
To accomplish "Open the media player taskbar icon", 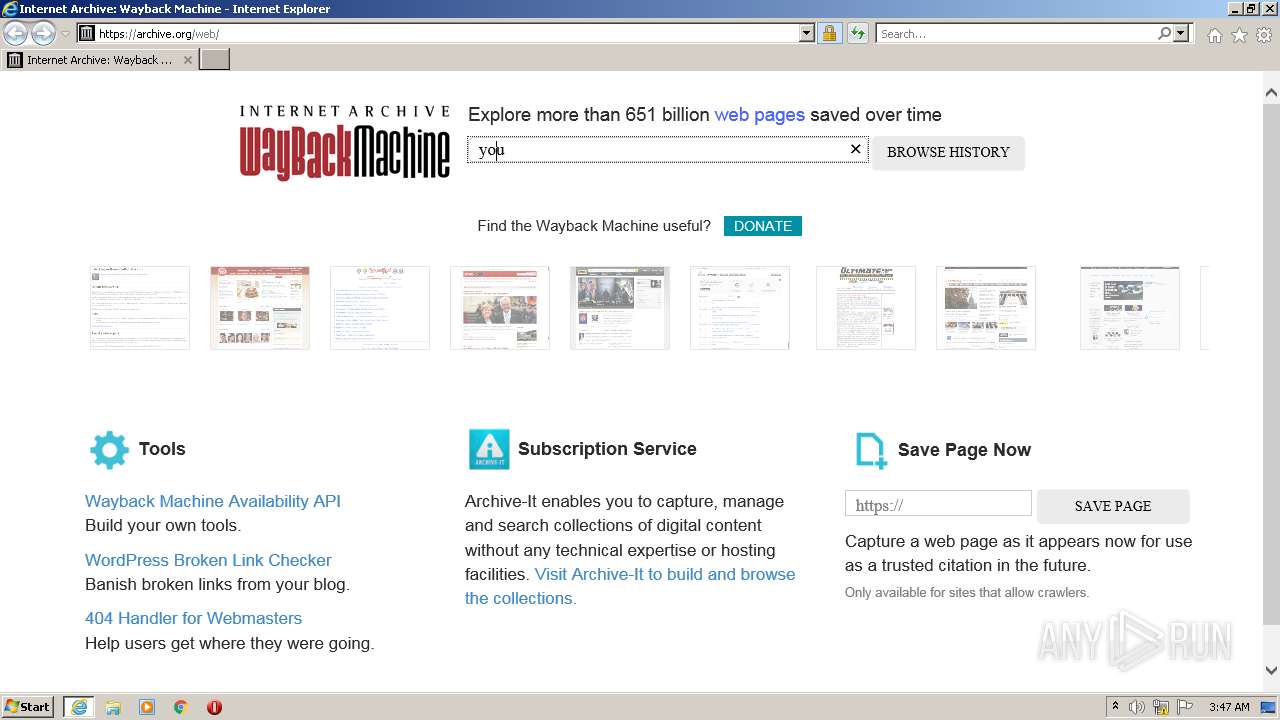I will pos(147,707).
